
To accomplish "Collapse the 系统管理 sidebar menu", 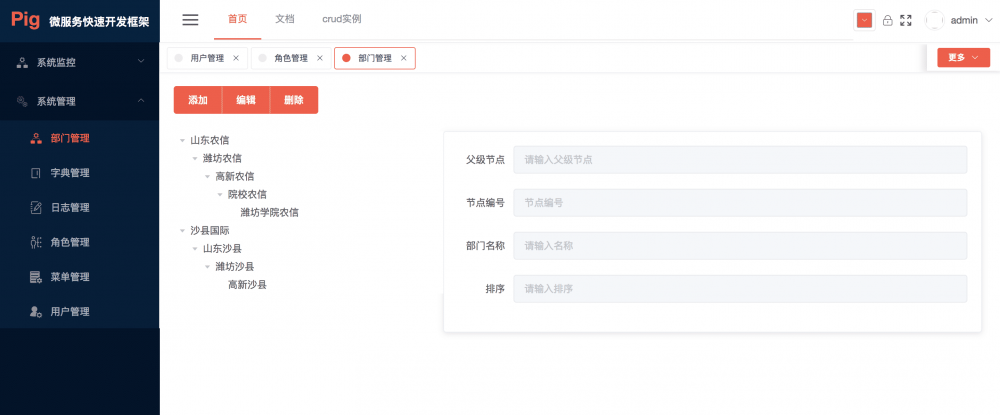I will (x=79, y=101).
